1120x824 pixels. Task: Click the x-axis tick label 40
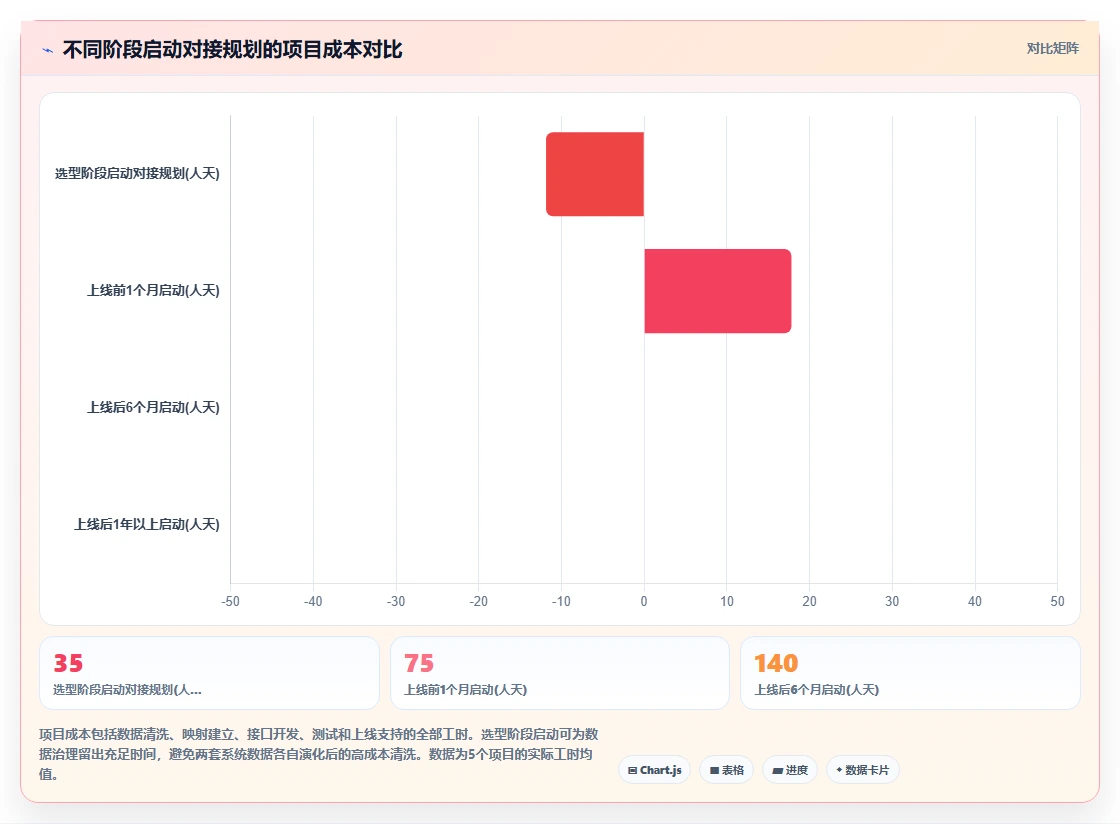(975, 601)
